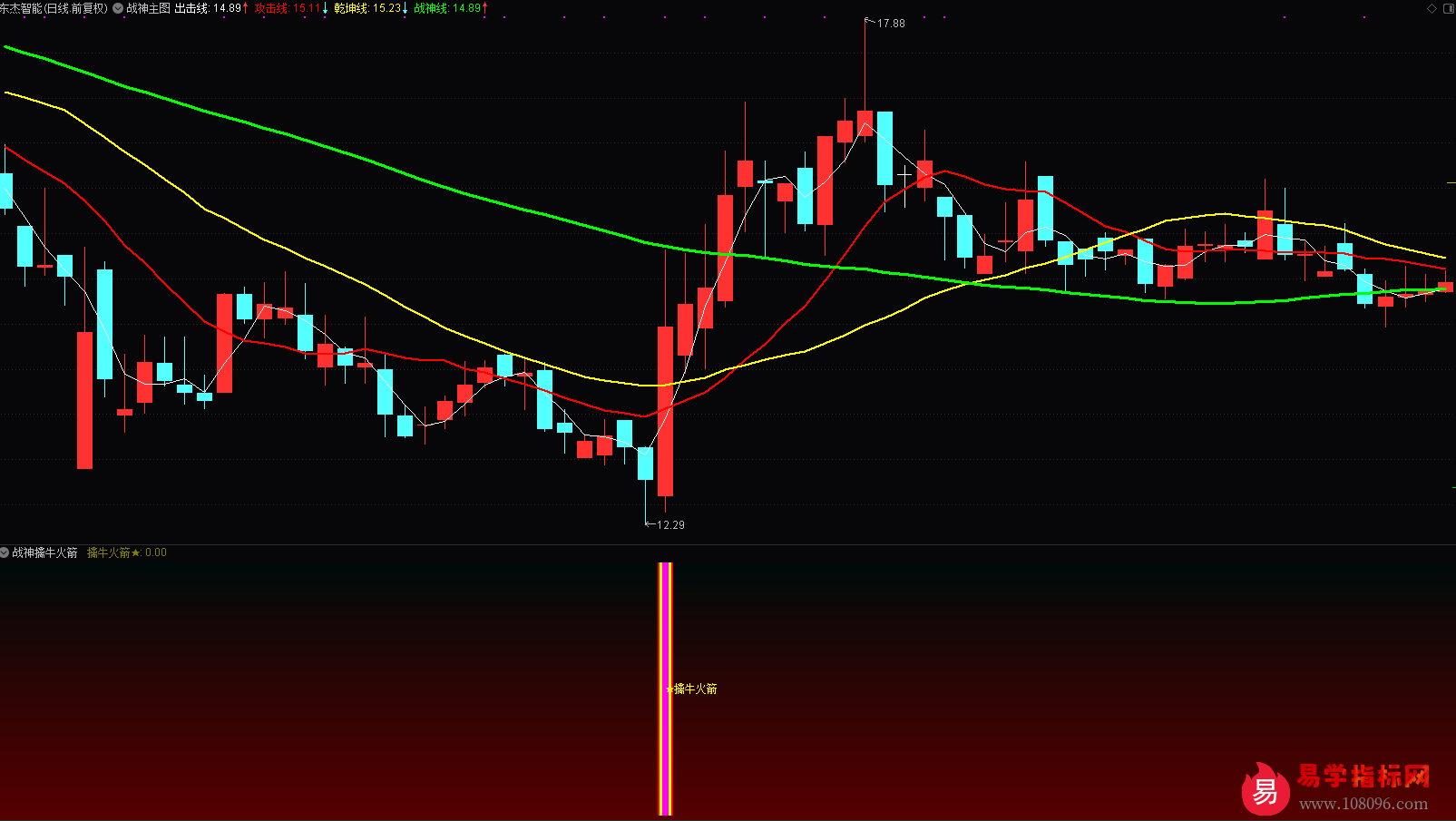The image size is (1456, 821).
Task: Open the 战神擒牛火箭 sub-chart dropdown arrow
Action: tap(5, 552)
